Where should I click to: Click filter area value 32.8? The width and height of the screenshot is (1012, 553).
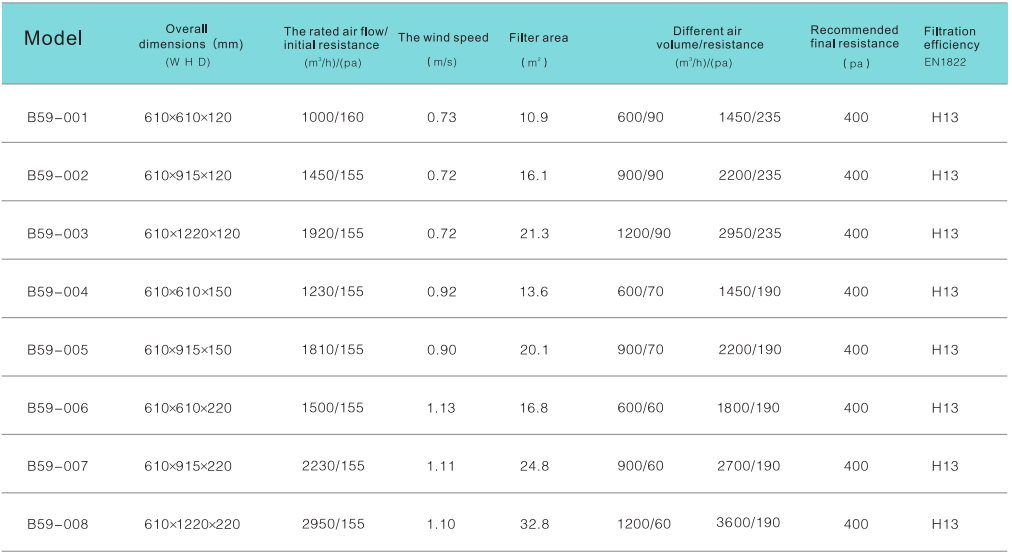click(534, 524)
